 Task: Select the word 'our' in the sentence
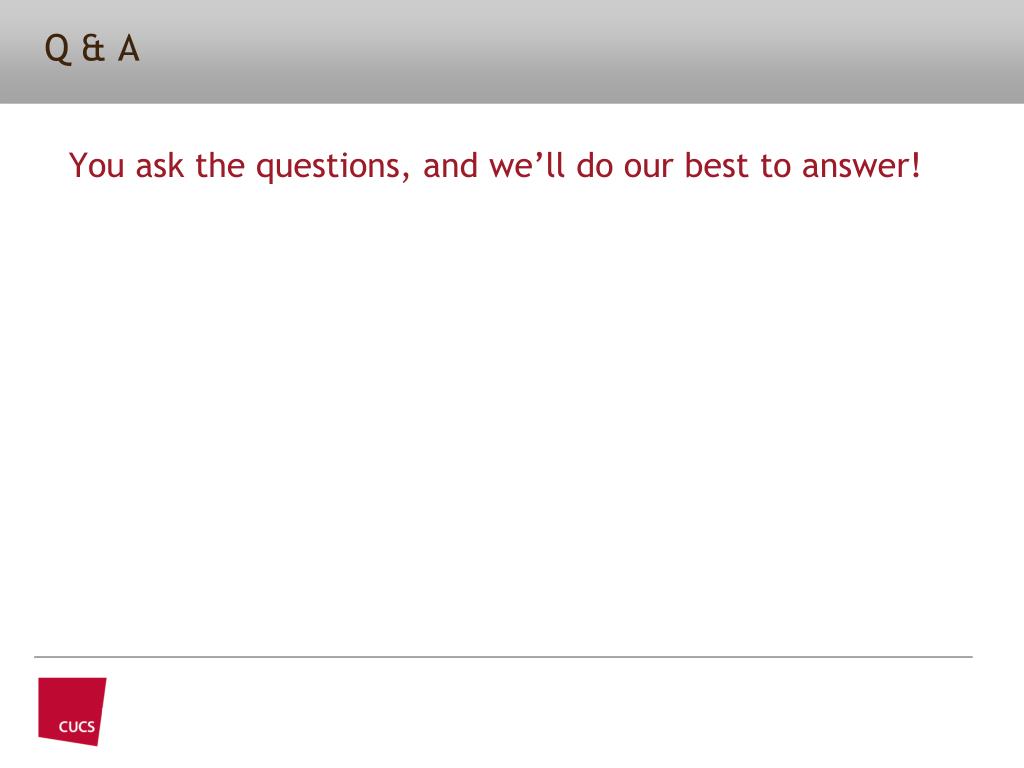(x=648, y=168)
